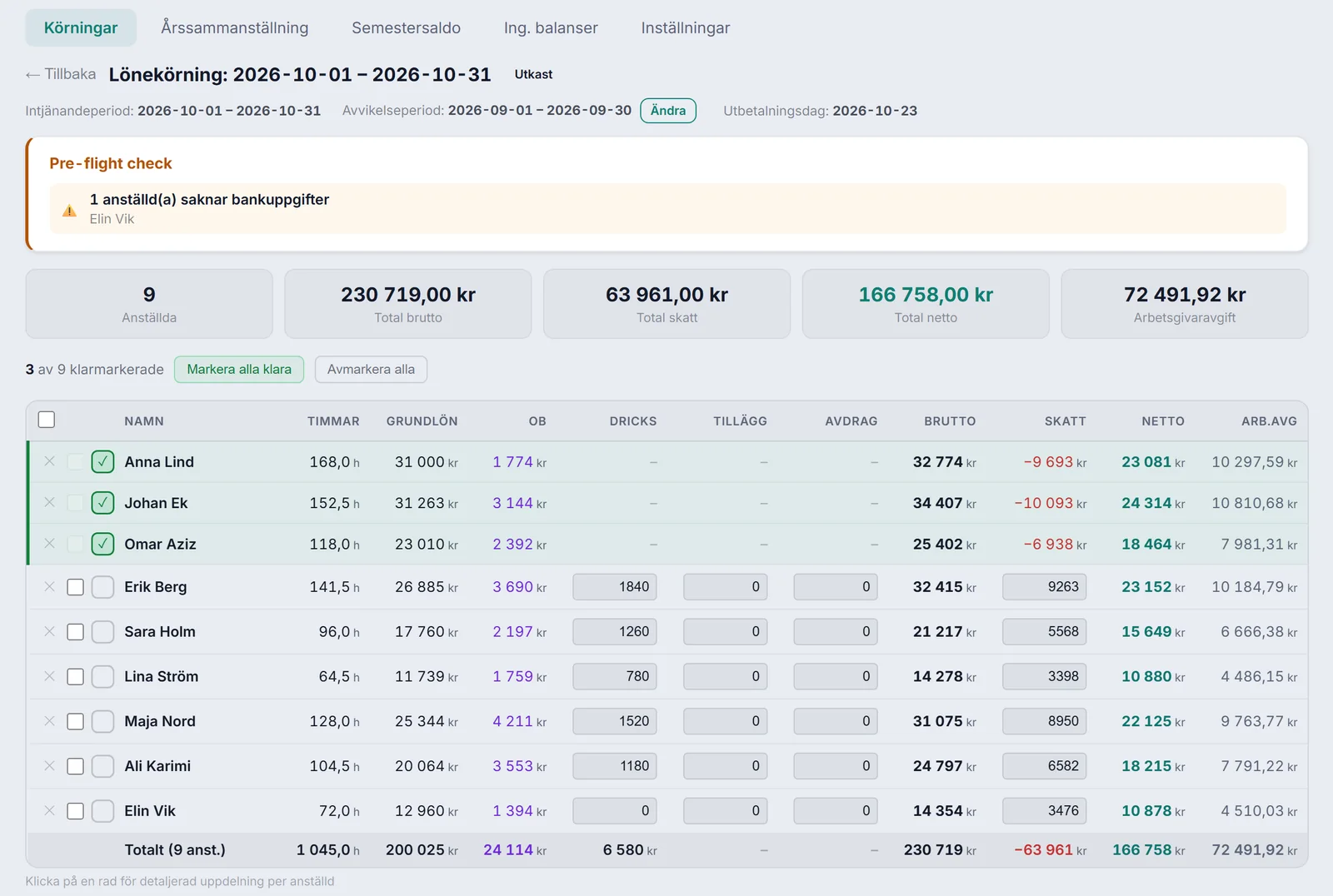Viewport: 1333px width, 896px height.
Task: Go back via the Tillbaka link
Action: (61, 74)
